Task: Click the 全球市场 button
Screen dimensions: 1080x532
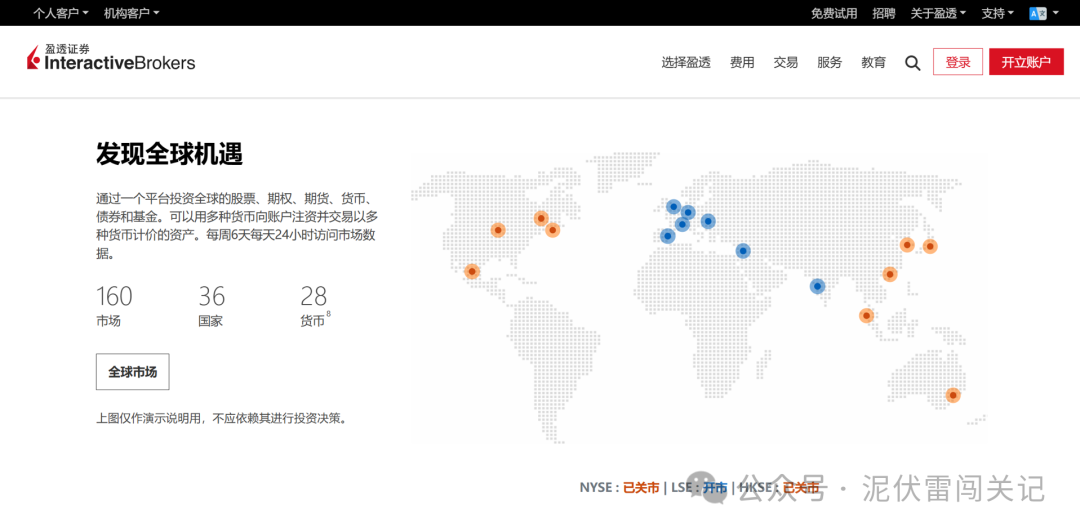Action: (x=132, y=372)
